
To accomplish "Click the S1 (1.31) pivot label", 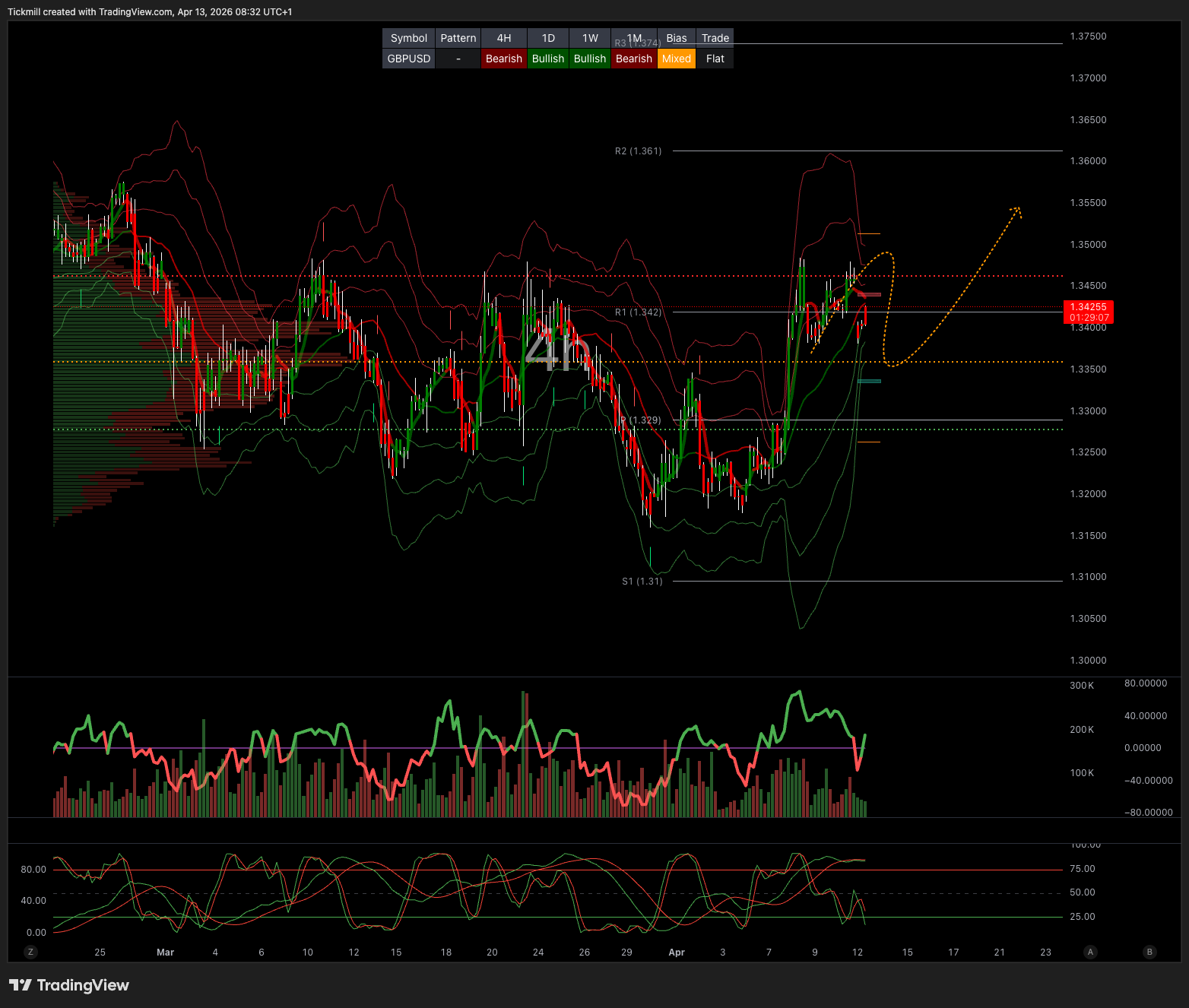I will click(642, 582).
